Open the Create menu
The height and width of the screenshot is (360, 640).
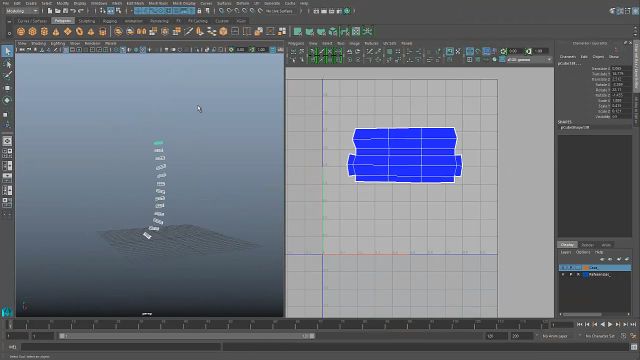[x=31, y=3]
